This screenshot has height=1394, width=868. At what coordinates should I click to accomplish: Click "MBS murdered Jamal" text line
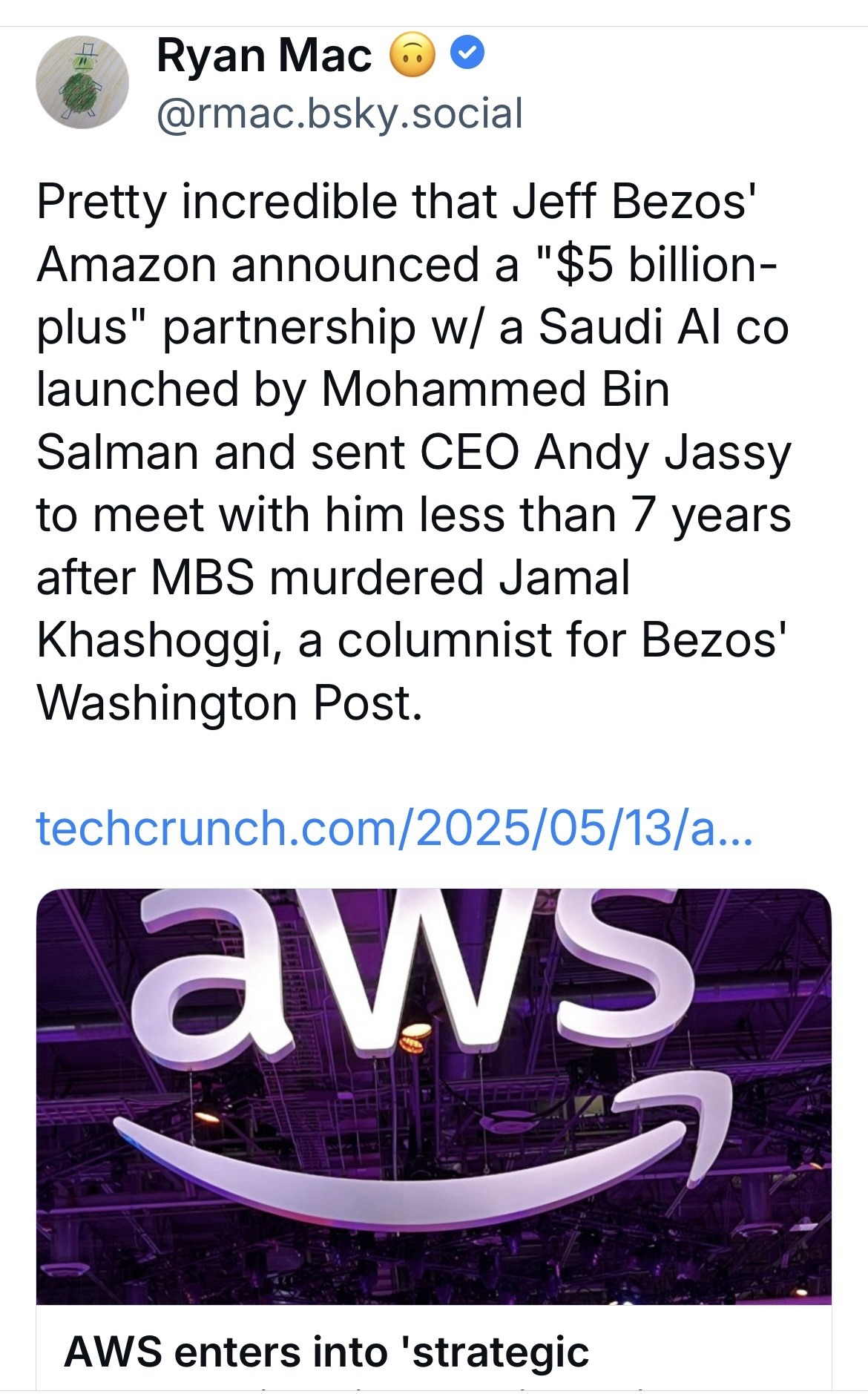390,577
